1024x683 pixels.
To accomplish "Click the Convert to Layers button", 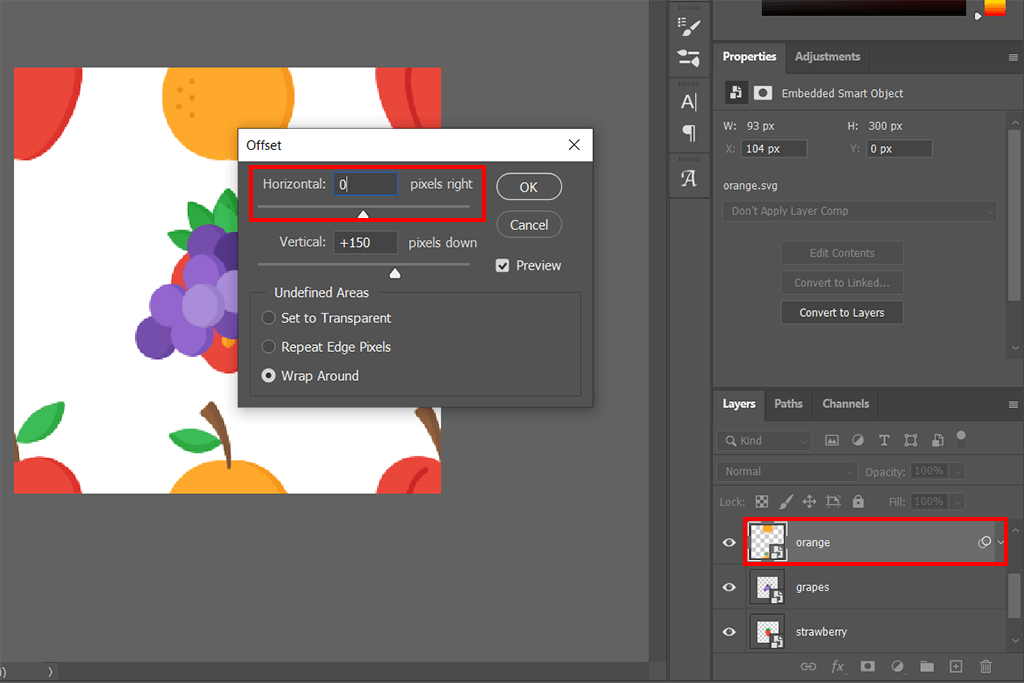I will pos(842,313).
